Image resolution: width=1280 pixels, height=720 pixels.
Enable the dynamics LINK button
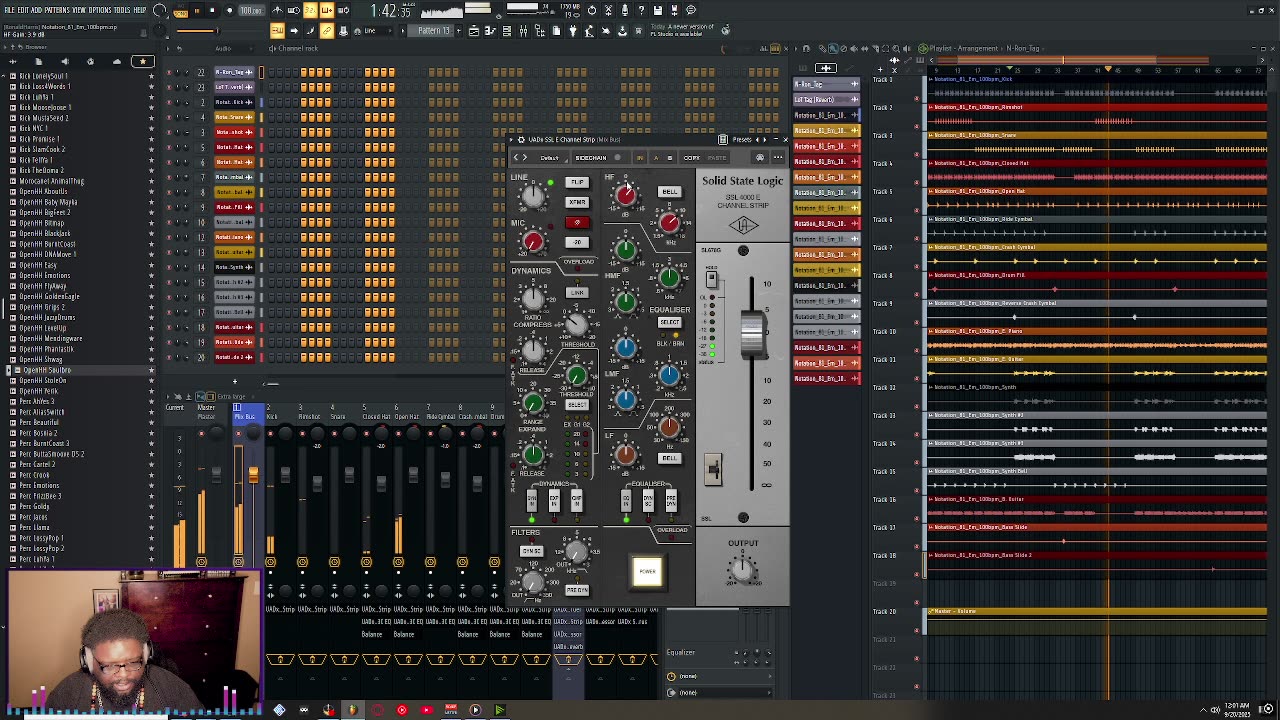(576, 293)
